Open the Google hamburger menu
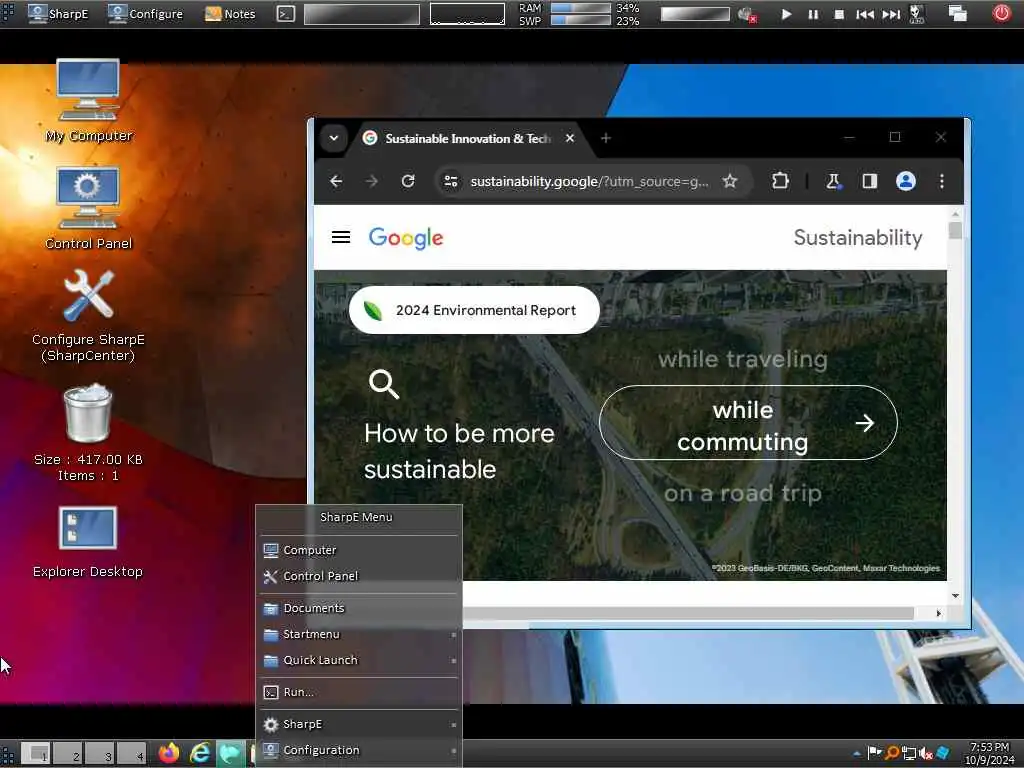This screenshot has height=768, width=1024. coord(341,237)
